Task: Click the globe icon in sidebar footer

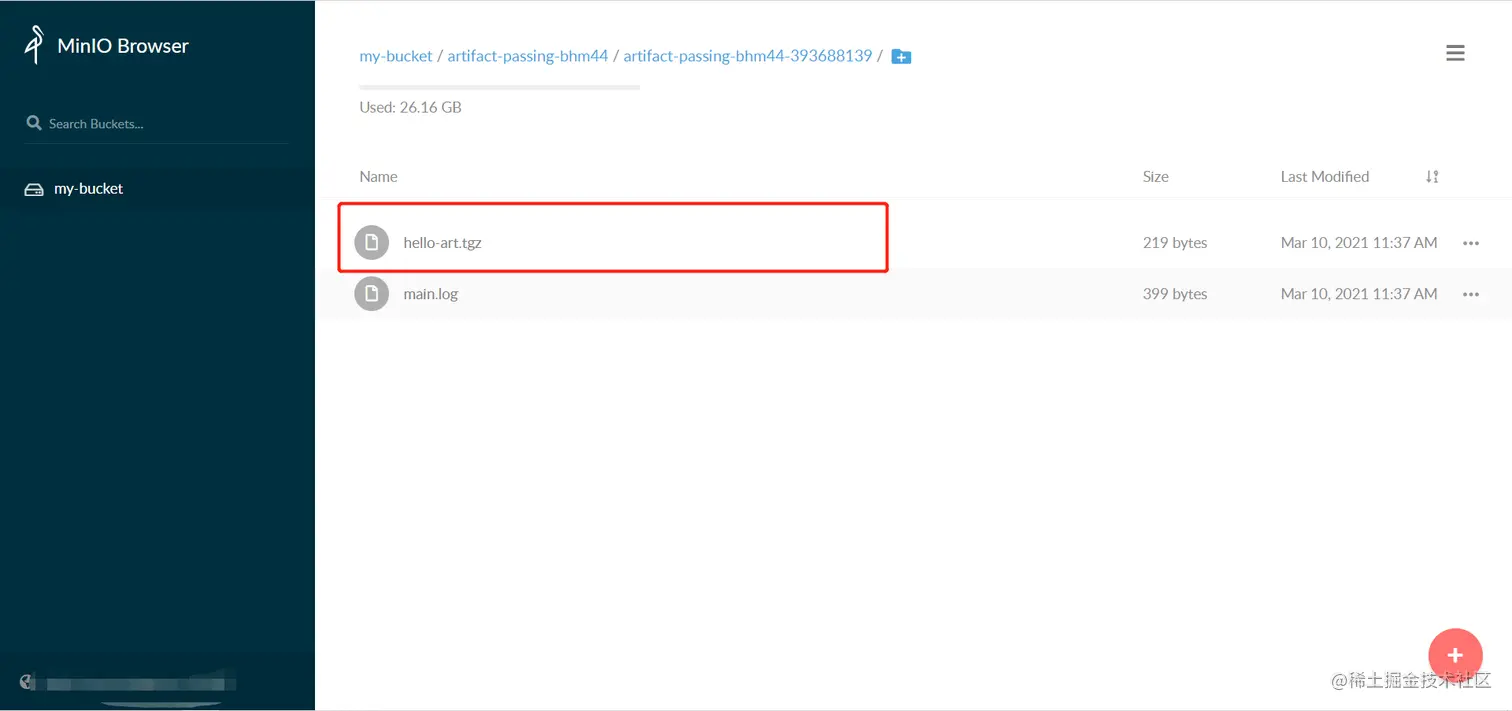Action: 28,682
